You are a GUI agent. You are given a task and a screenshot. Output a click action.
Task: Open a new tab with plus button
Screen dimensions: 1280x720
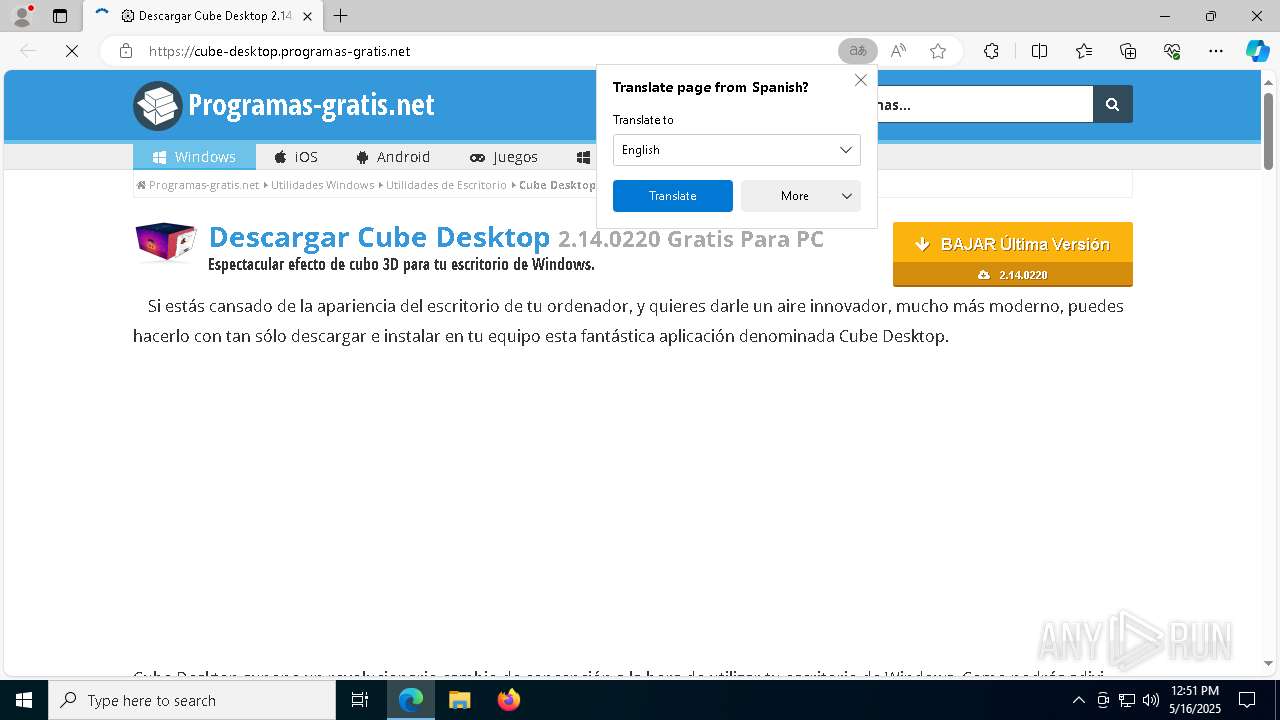[341, 16]
